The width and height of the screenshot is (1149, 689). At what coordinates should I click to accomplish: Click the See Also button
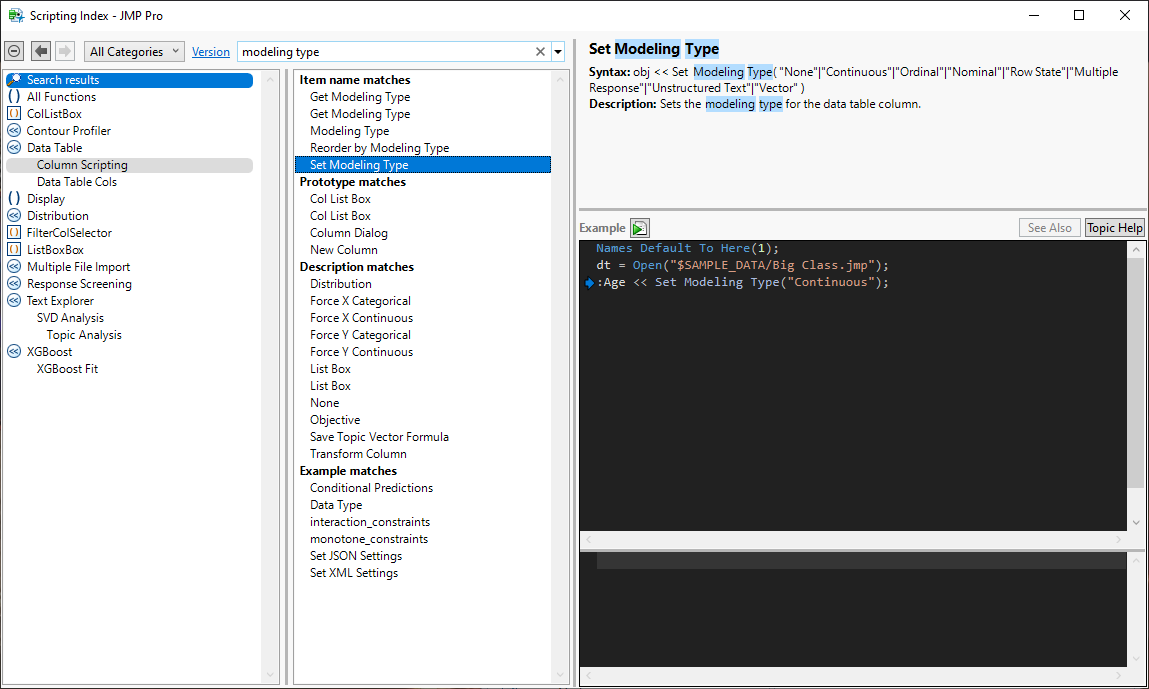coord(1049,228)
